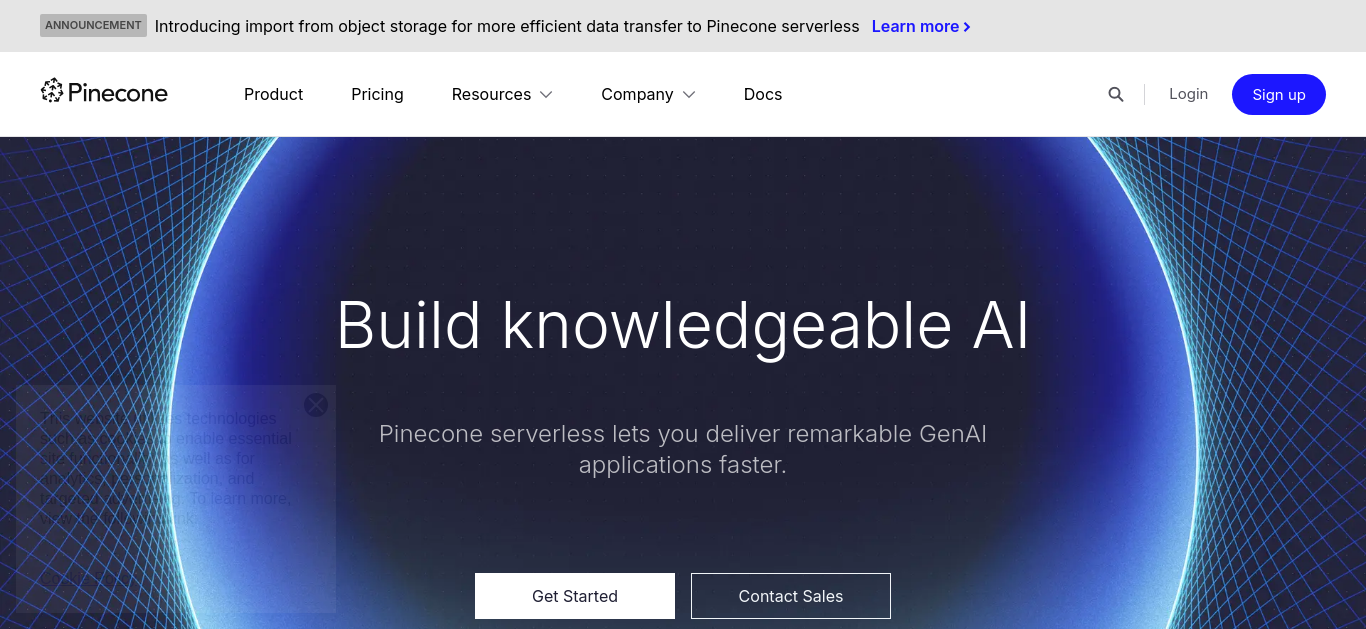This screenshot has height=629, width=1366.
Task: Open the site search magnifier icon
Action: [x=1116, y=94]
